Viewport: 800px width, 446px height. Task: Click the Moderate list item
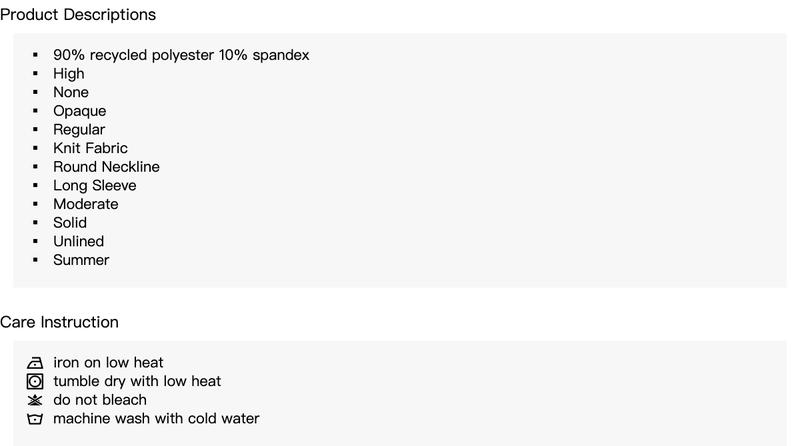pyautogui.click(x=86, y=204)
